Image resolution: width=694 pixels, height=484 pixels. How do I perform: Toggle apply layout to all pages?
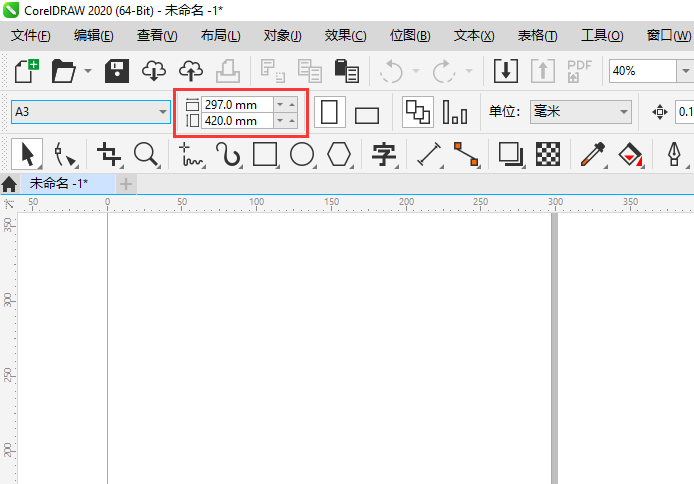coord(418,112)
